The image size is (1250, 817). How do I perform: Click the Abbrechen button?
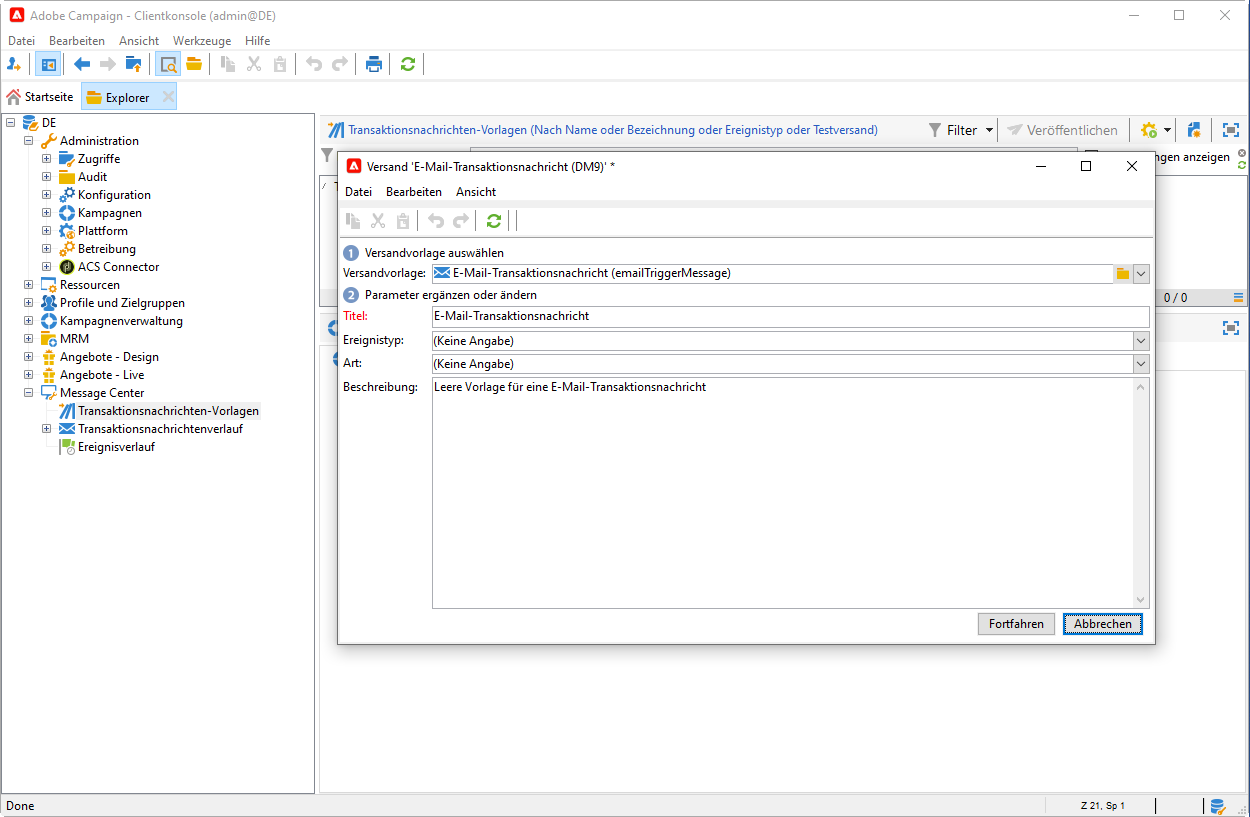(x=1102, y=623)
